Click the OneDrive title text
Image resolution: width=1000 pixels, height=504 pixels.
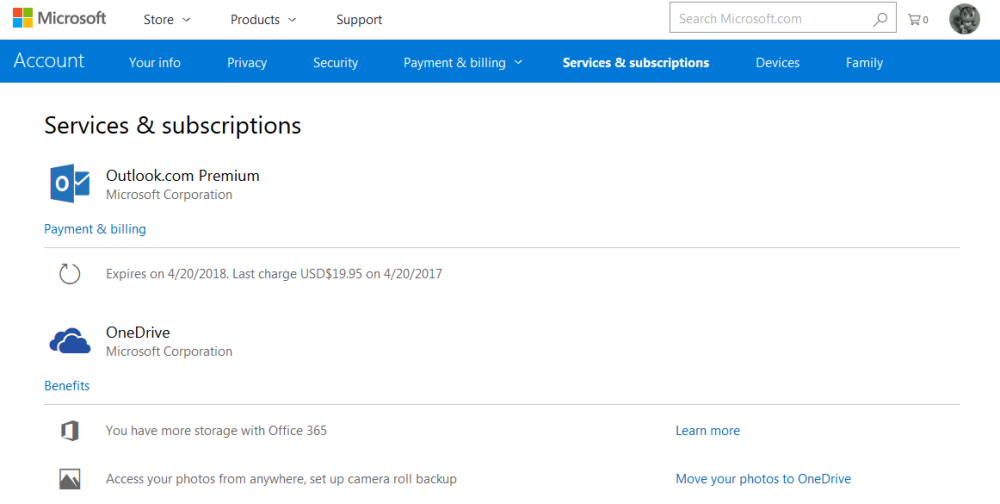point(138,332)
